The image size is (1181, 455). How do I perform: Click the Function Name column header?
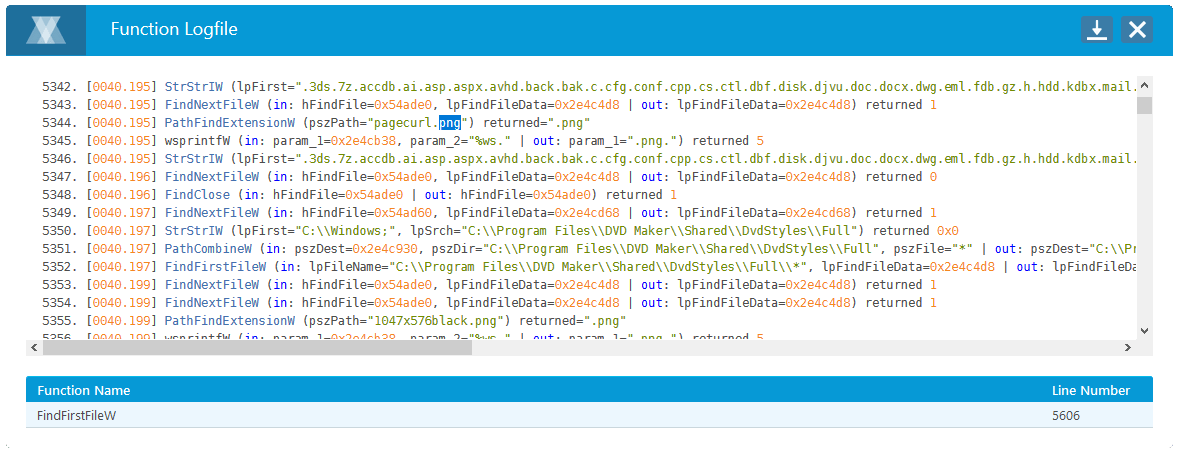[x=84, y=390]
